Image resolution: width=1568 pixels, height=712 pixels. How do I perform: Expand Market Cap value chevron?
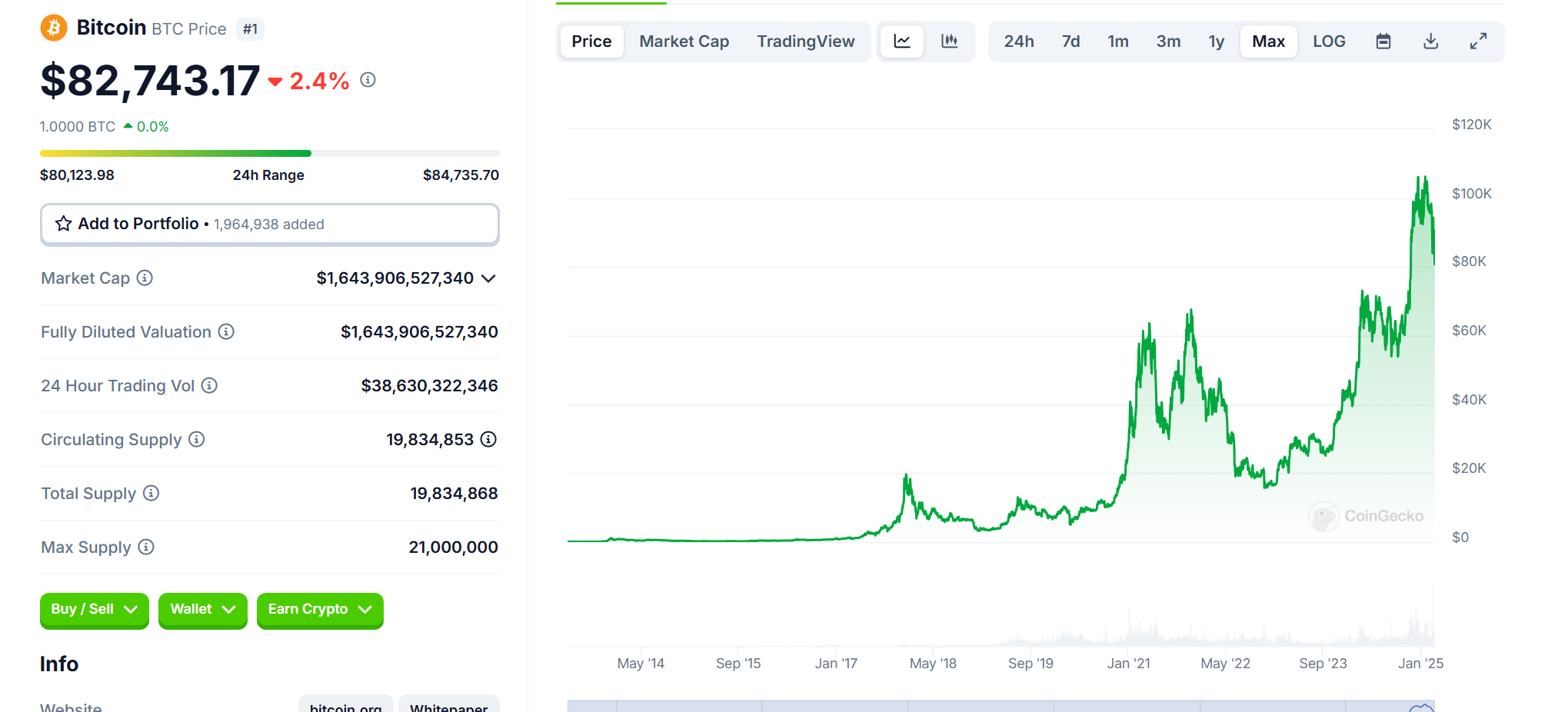[488, 278]
